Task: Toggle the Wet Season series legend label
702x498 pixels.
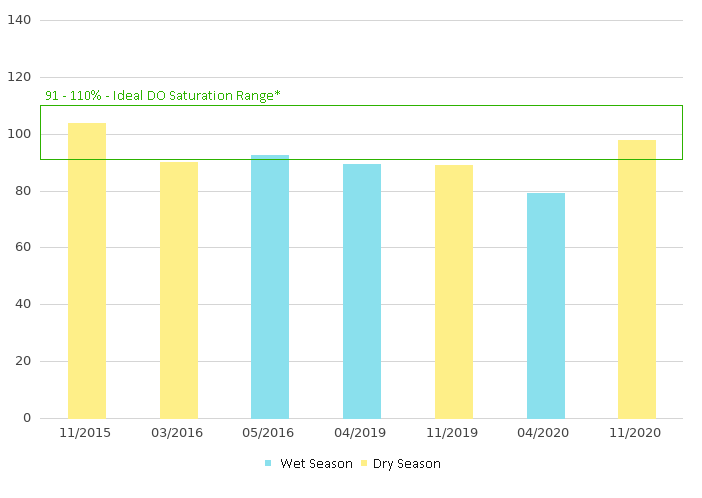Action: [316, 463]
